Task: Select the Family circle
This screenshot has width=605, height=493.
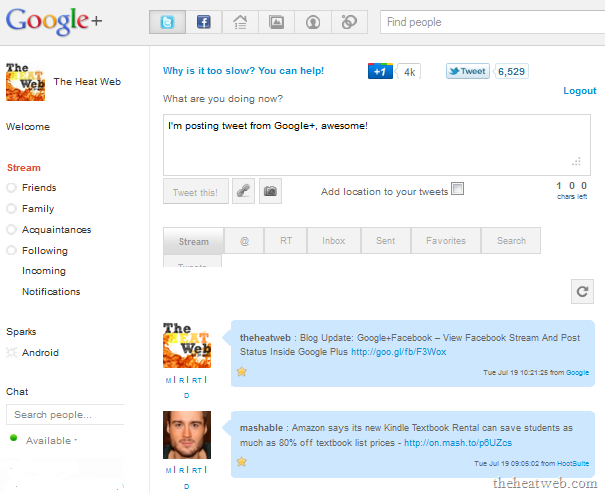Action: (11, 209)
